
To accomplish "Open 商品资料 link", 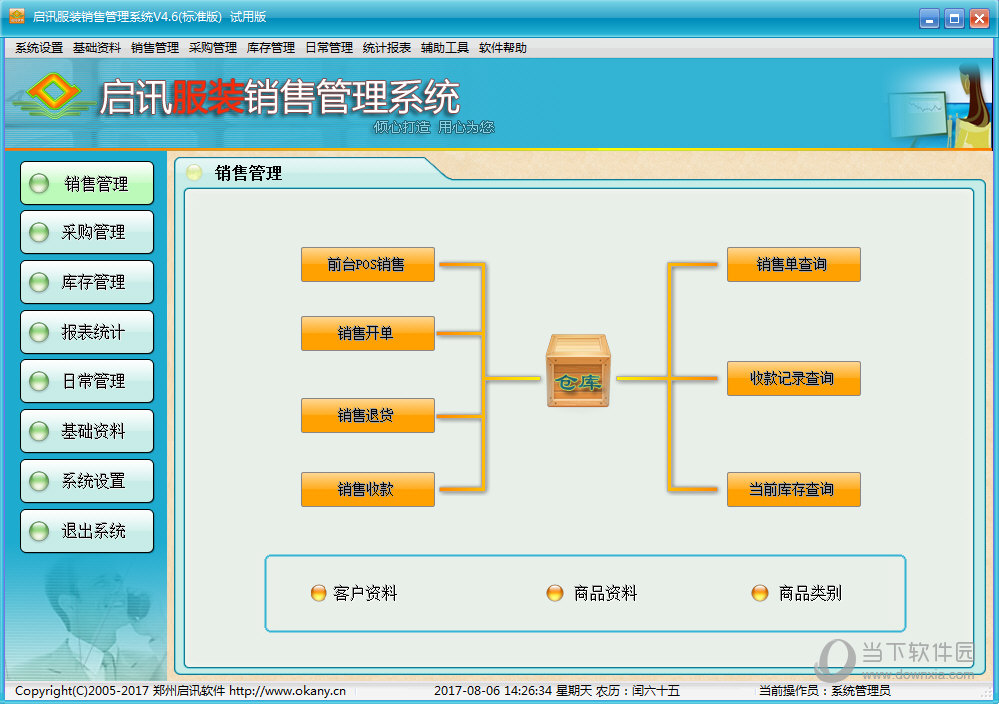I will click(x=605, y=593).
